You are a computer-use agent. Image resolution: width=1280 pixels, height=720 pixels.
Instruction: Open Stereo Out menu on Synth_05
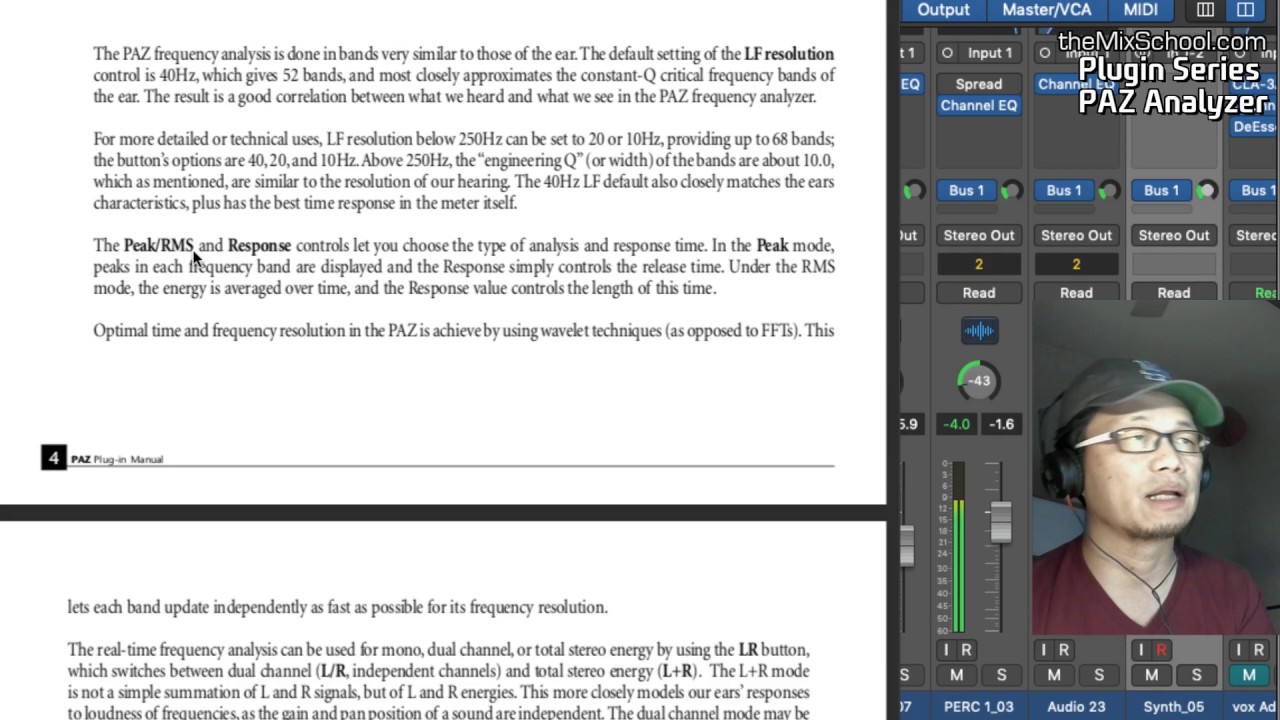click(x=1174, y=235)
